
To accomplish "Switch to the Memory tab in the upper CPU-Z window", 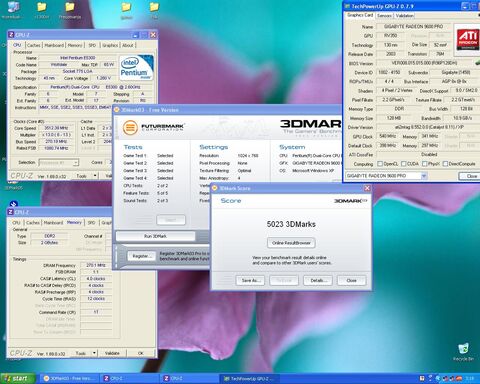I will pyautogui.click(x=75, y=45).
